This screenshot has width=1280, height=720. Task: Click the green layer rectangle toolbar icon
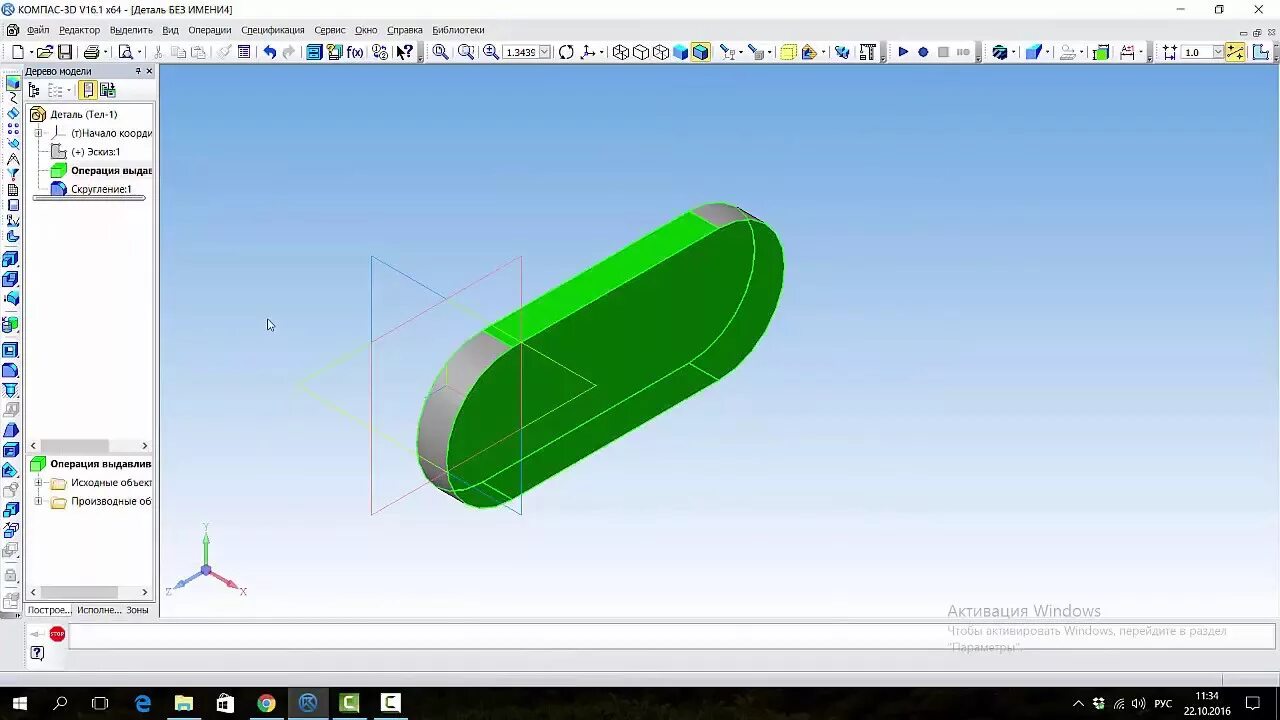click(x=1100, y=52)
